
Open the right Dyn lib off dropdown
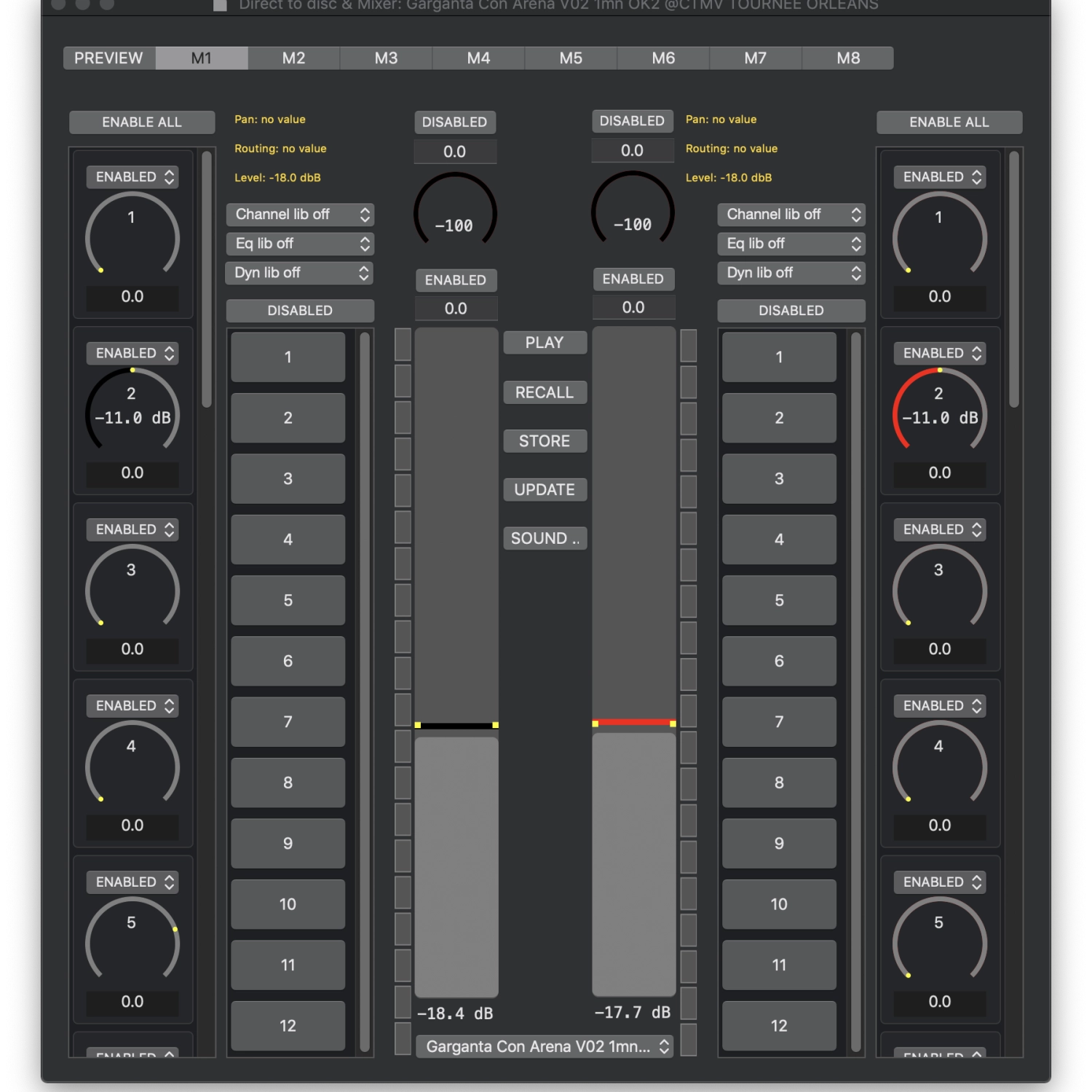tap(791, 273)
